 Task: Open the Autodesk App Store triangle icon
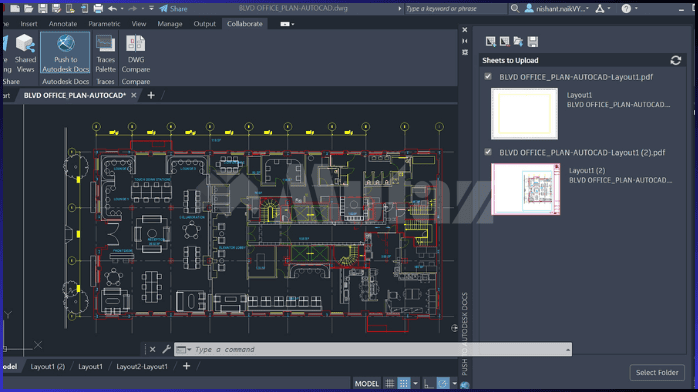(x=600, y=8)
